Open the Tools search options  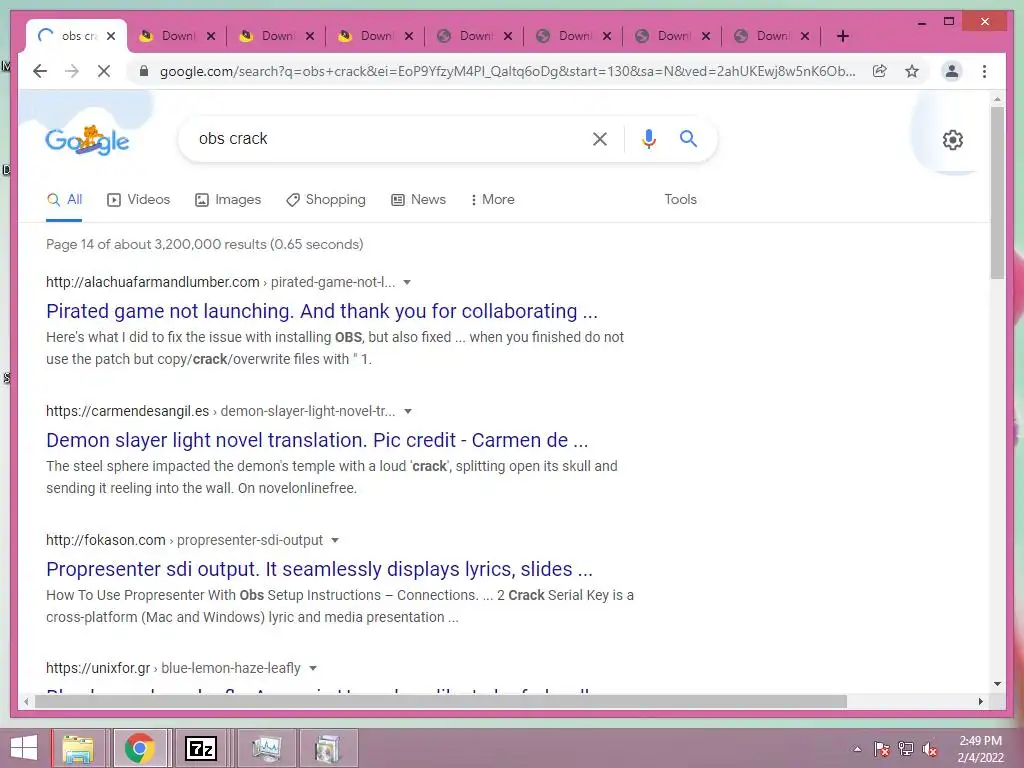tap(680, 200)
